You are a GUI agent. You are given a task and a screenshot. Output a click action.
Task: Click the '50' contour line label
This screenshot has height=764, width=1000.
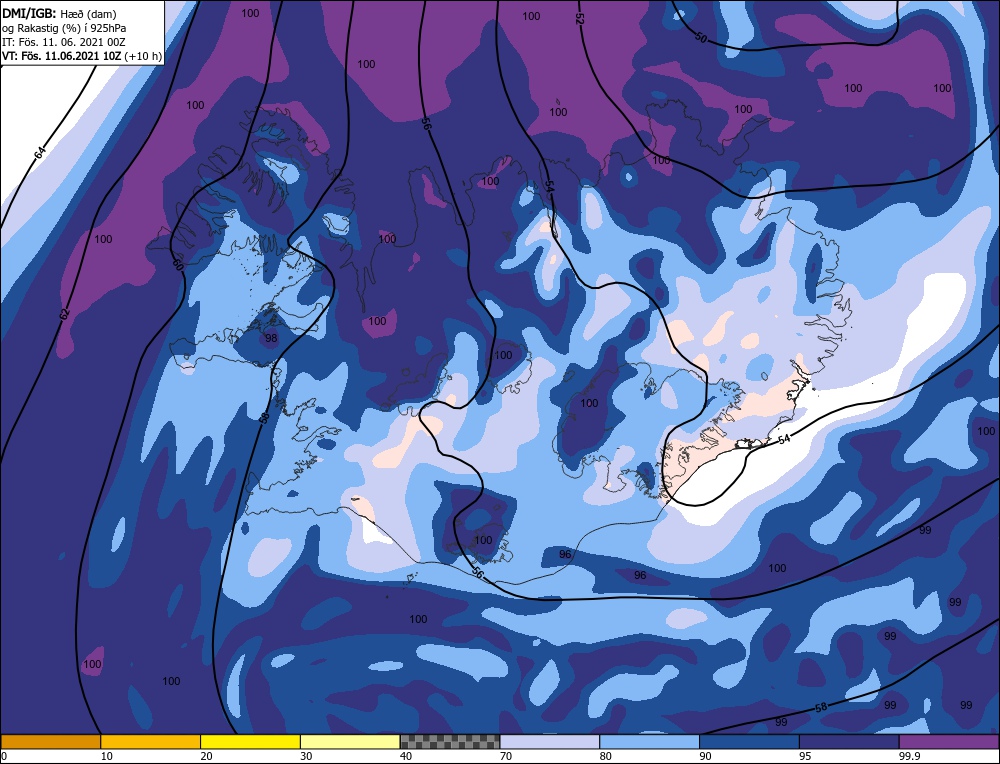pos(700,38)
